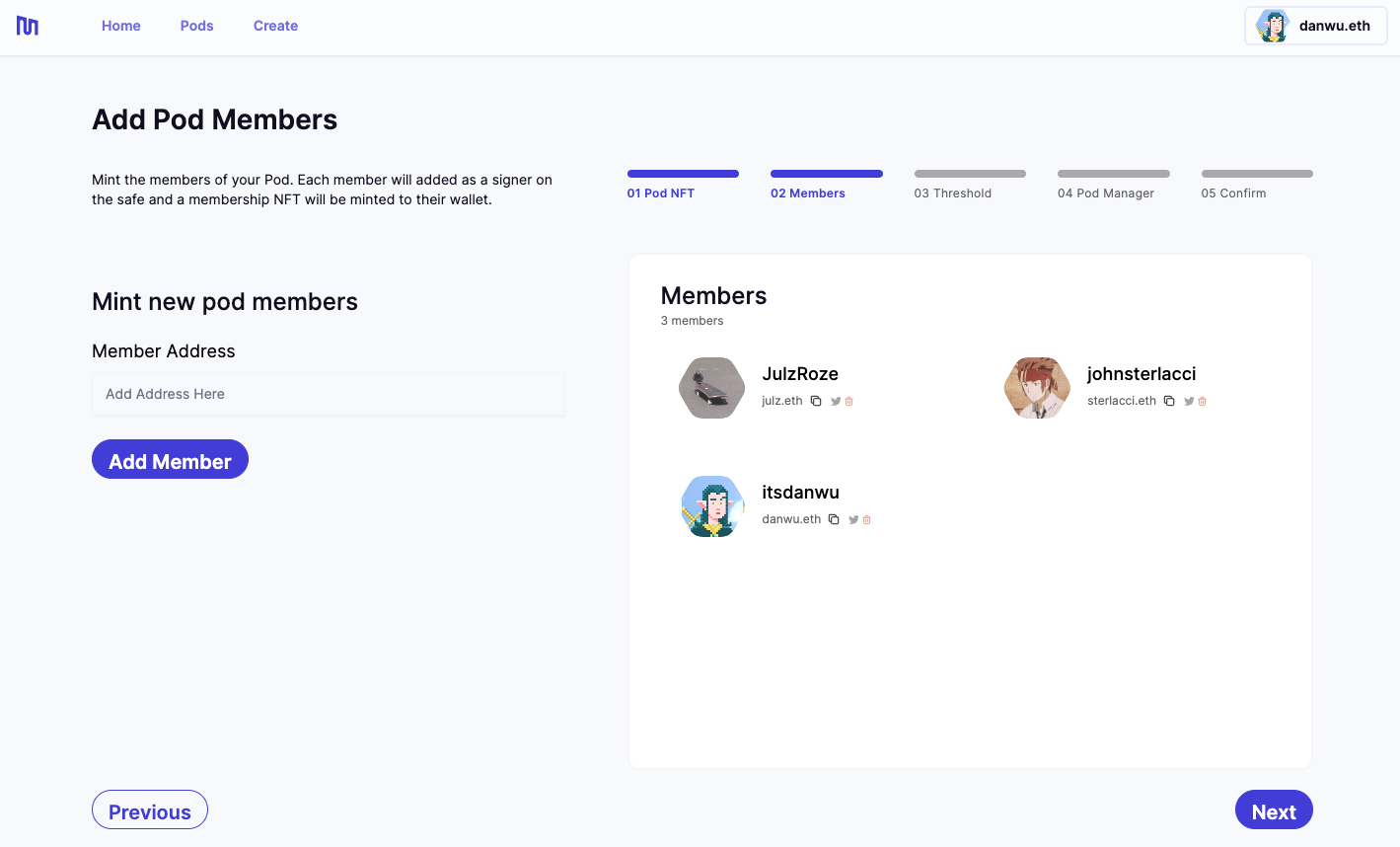Click the Add Member button
Screen dimensions: 1400x847
pyautogui.click(x=170, y=459)
